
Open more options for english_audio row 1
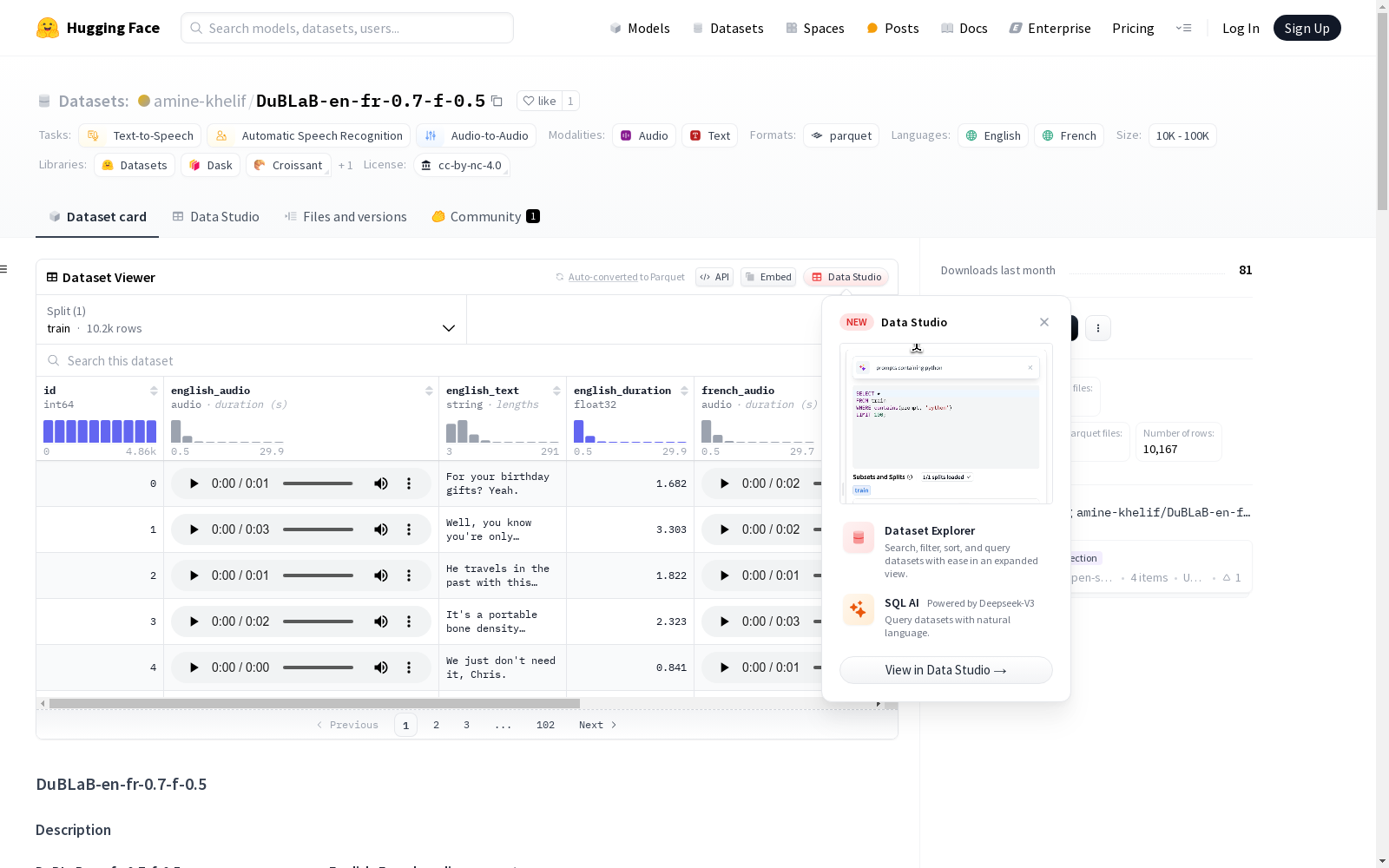point(409,529)
